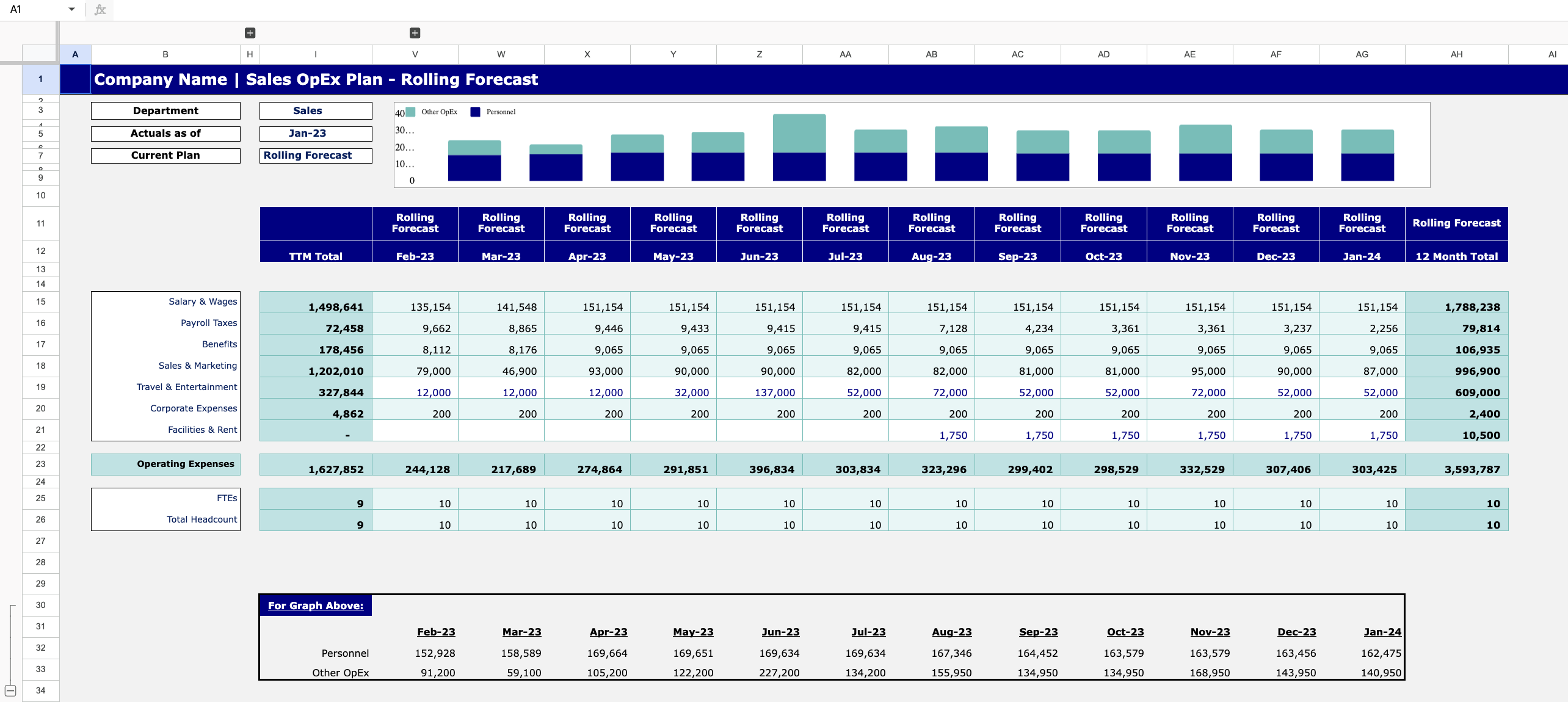Click the For Graph Above heading
The height and width of the screenshot is (702, 1568).
315,606
